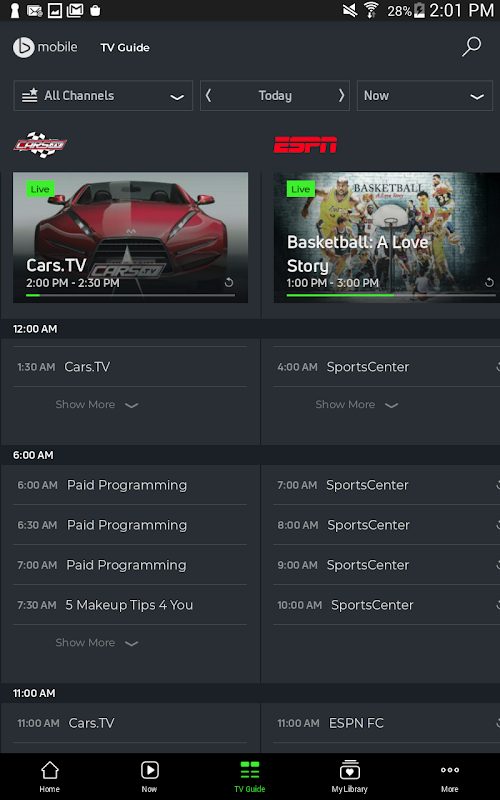Viewport: 500px width, 800px height.
Task: Select the Cars.TV channel logo
Action: [x=40, y=145]
